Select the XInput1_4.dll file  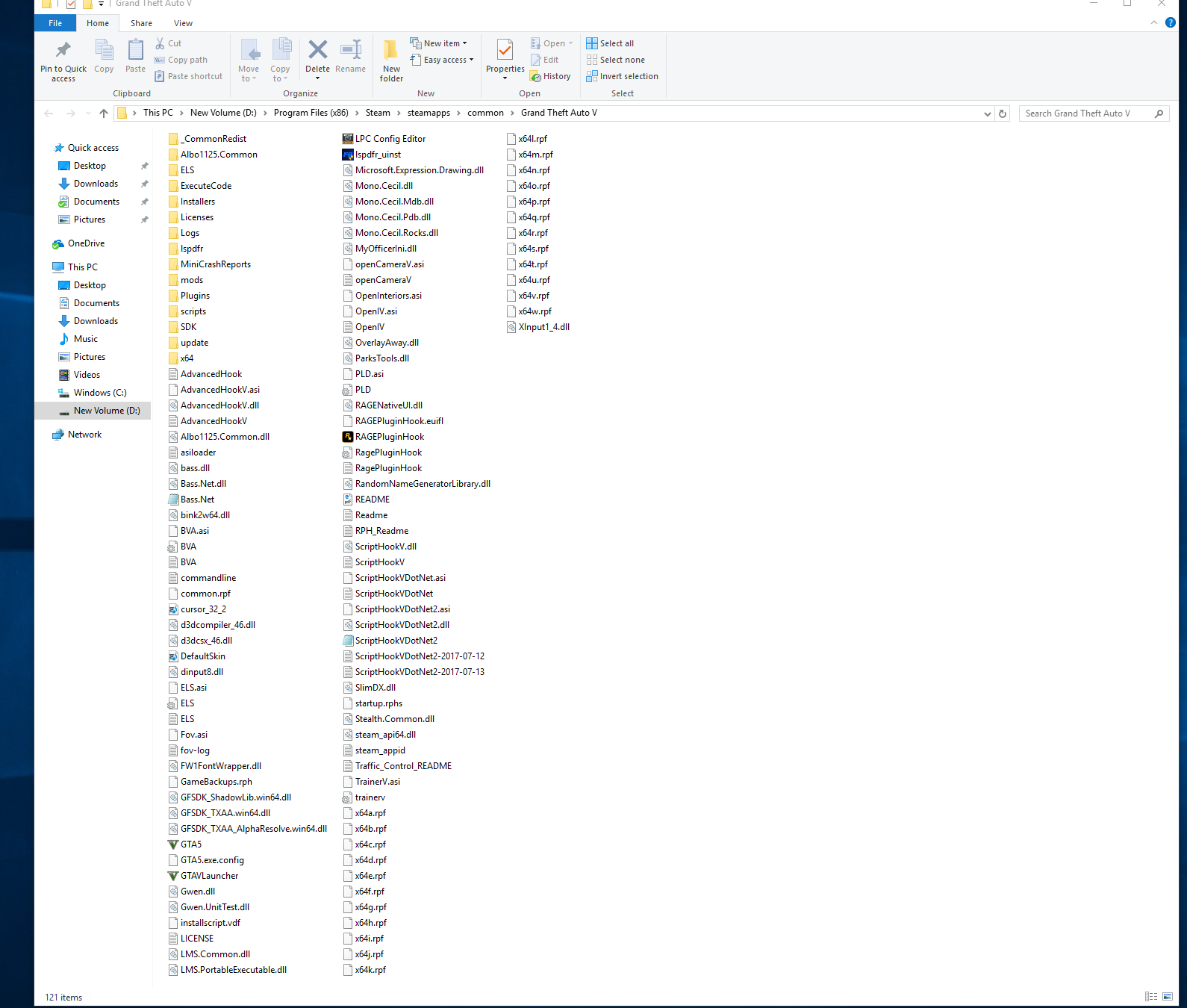[x=538, y=327]
